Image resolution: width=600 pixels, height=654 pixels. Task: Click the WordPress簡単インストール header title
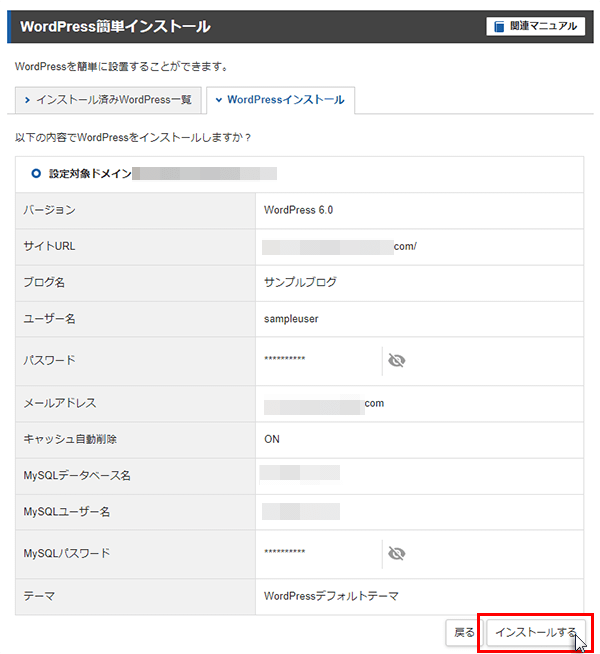click(x=115, y=27)
